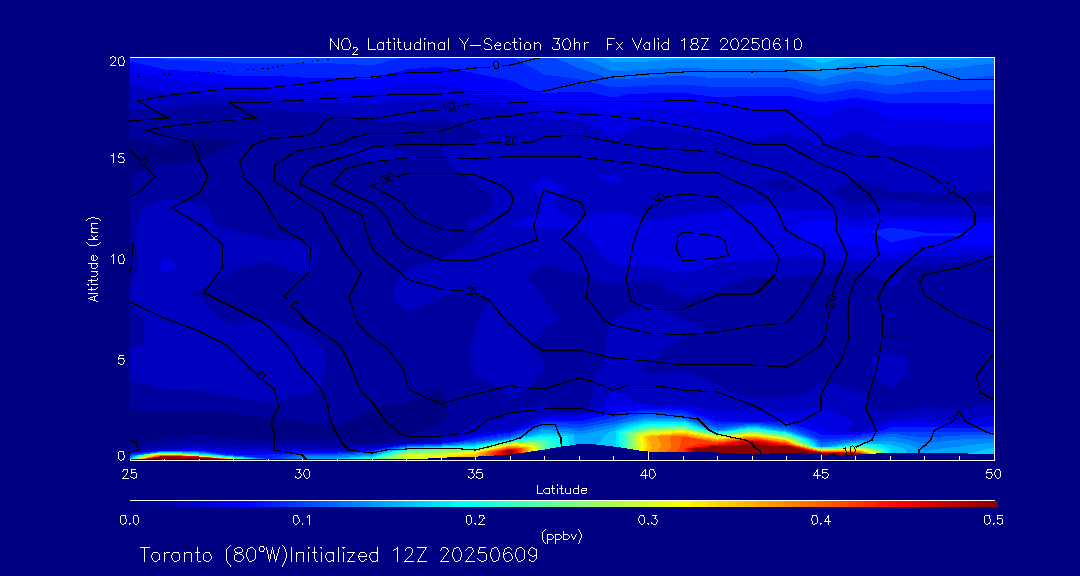The height and width of the screenshot is (576, 1080).
Task: Click altitude axis tick label 20
Action: click(x=118, y=60)
